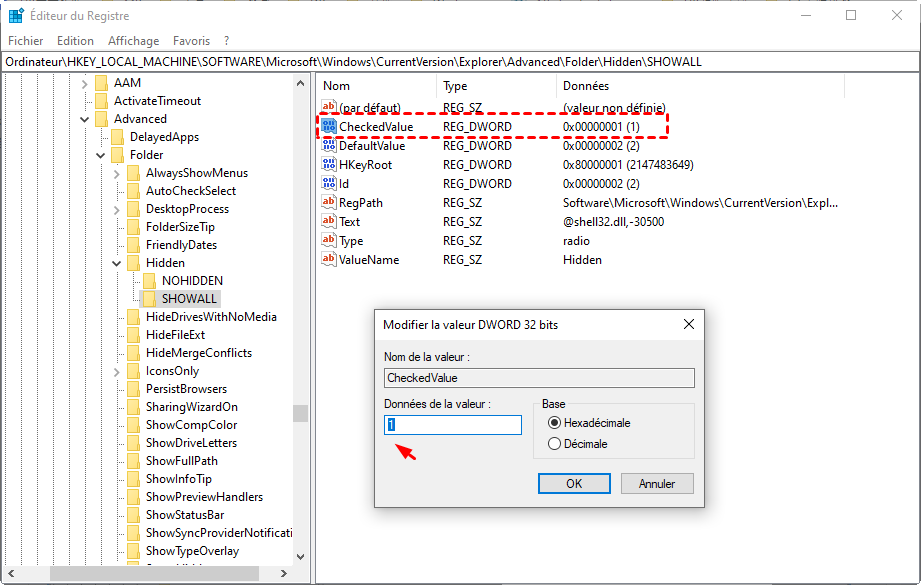Select the HideDrivesWithNoMedia key
Viewport: 921px width, 585px height.
[211, 317]
